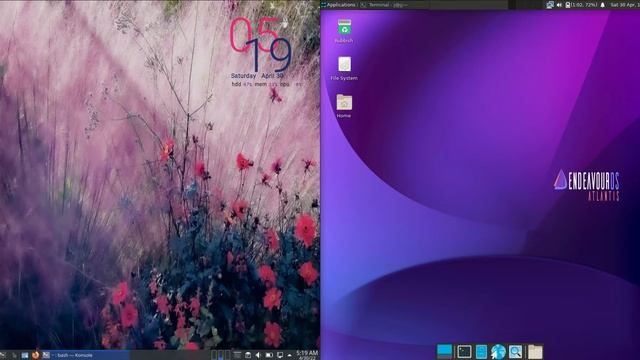The image size is (640, 360).
Task: Open the volume speaker icon in KDE tray
Action: tap(258, 356)
